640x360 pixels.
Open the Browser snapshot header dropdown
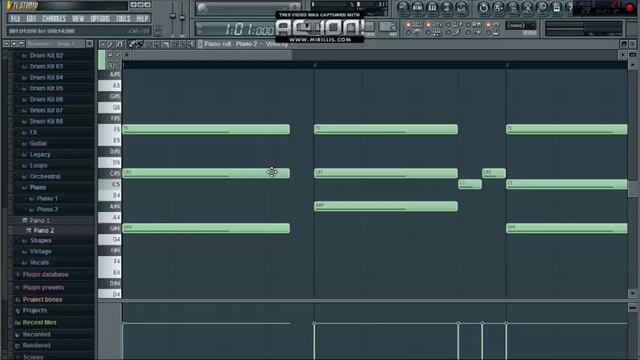(55, 44)
